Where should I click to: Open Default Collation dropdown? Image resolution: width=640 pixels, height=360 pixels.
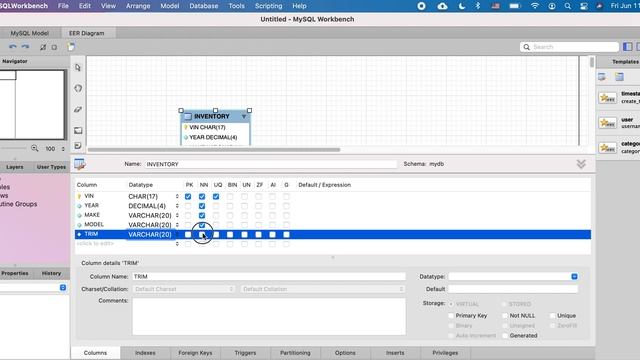(x=323, y=289)
